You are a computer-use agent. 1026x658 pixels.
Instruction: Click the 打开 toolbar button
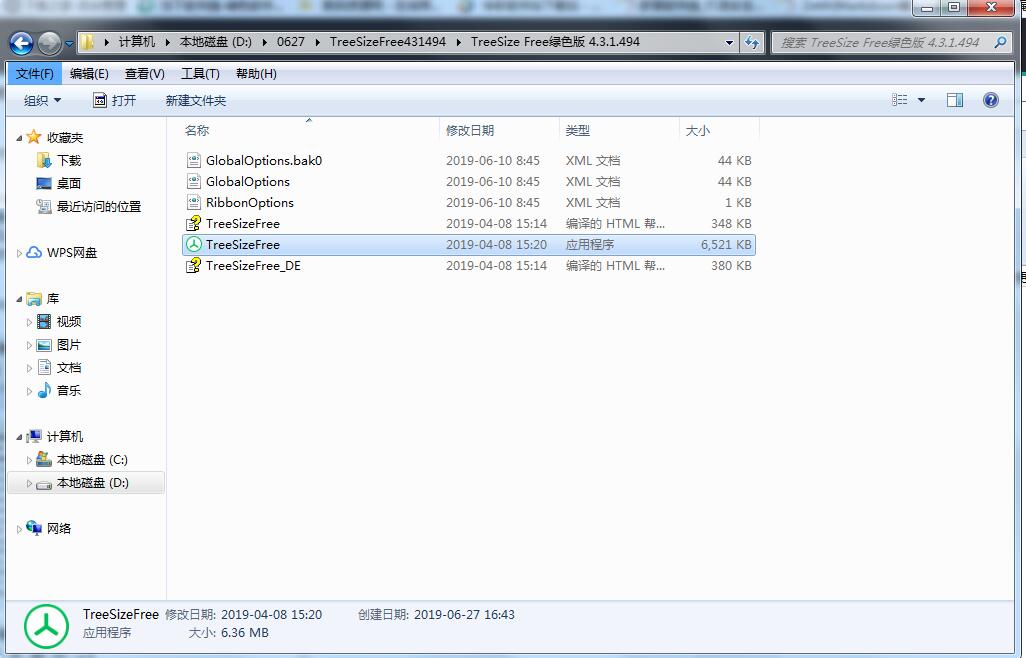tap(115, 100)
